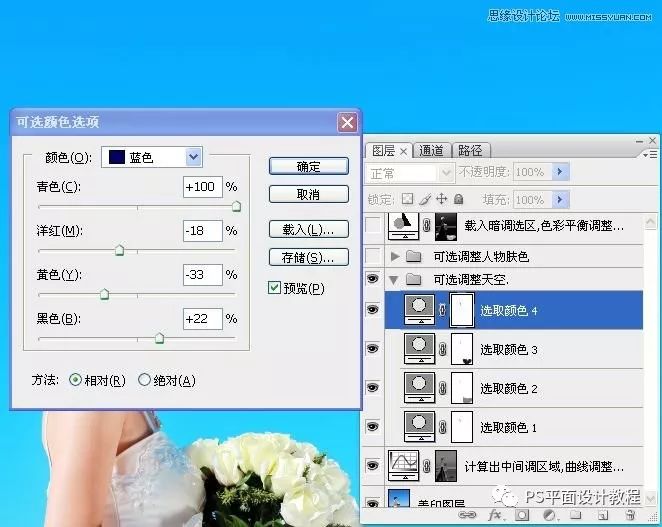Show the 载入暗调选区 color balance layer
Screen dimensions: 662x527
coord(373,225)
